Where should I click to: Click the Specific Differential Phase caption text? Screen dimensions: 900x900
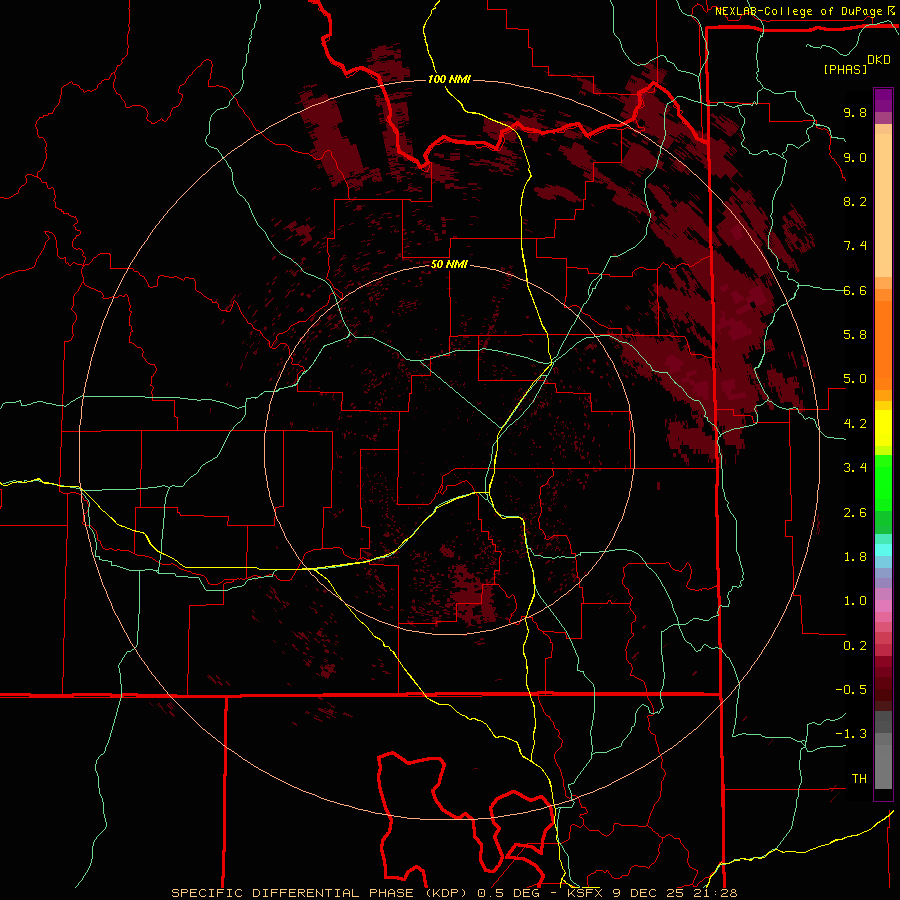click(x=454, y=893)
